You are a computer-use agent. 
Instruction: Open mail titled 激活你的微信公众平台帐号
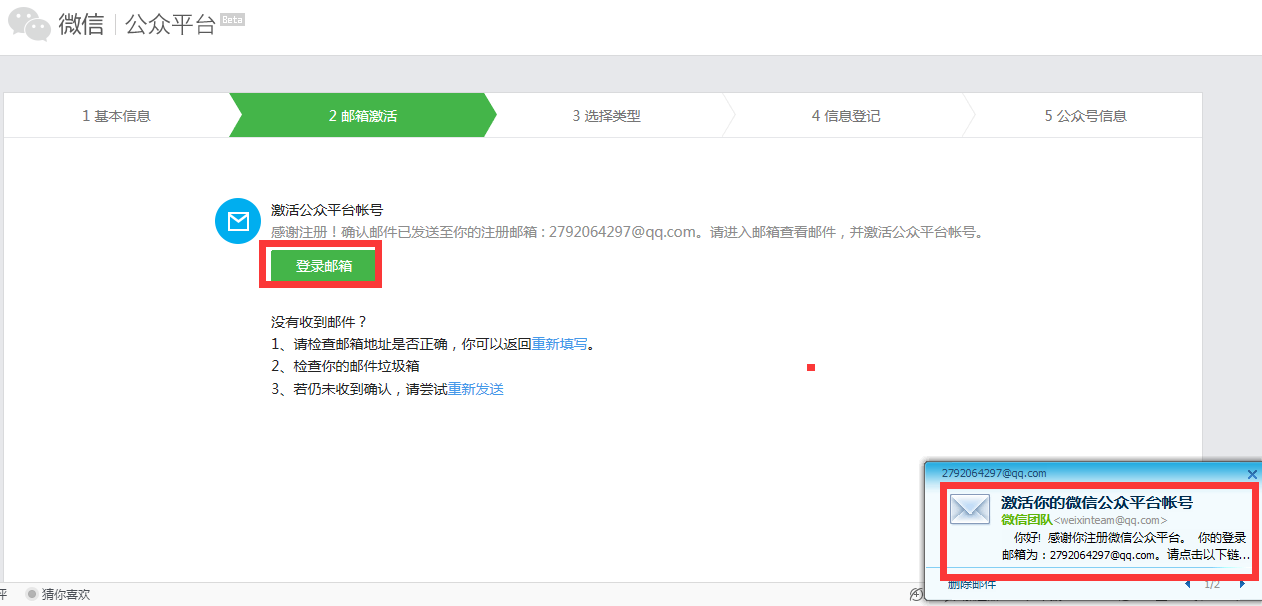[x=1097, y=503]
